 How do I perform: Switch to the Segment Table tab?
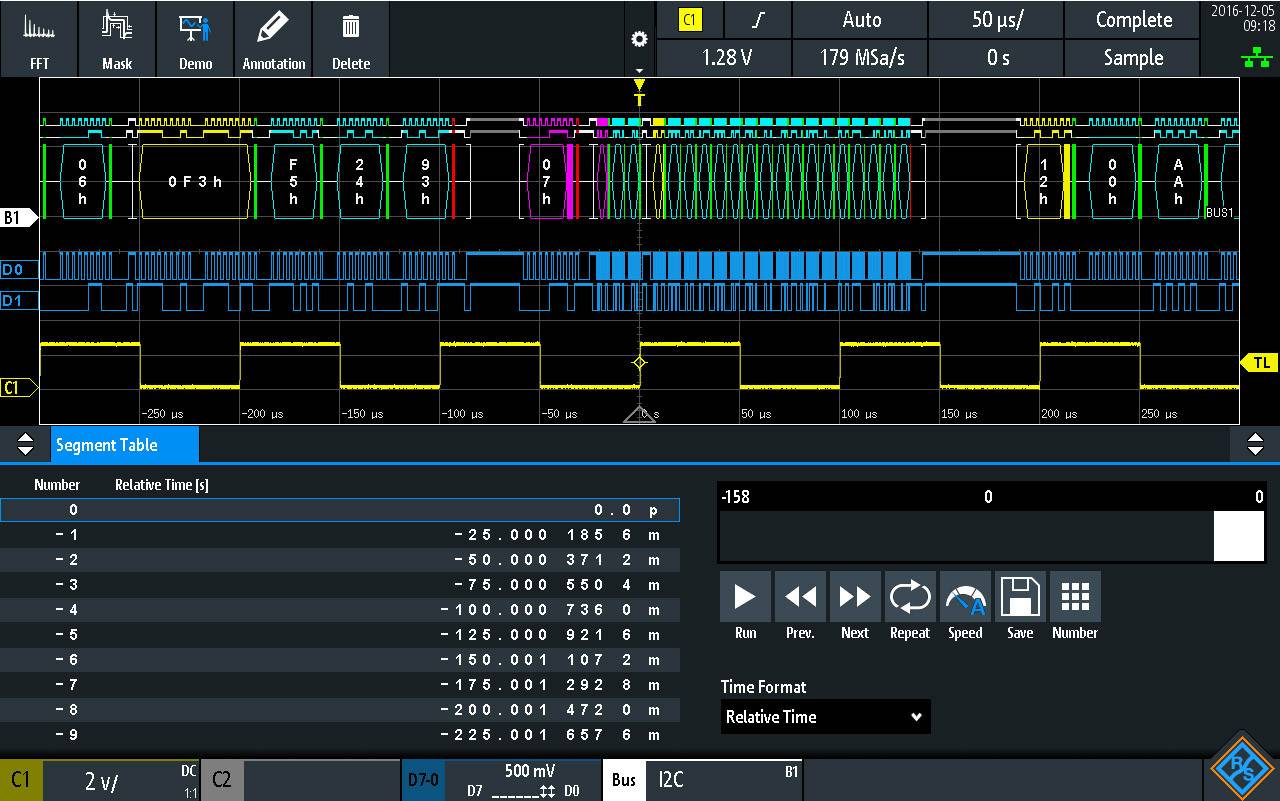tap(124, 444)
